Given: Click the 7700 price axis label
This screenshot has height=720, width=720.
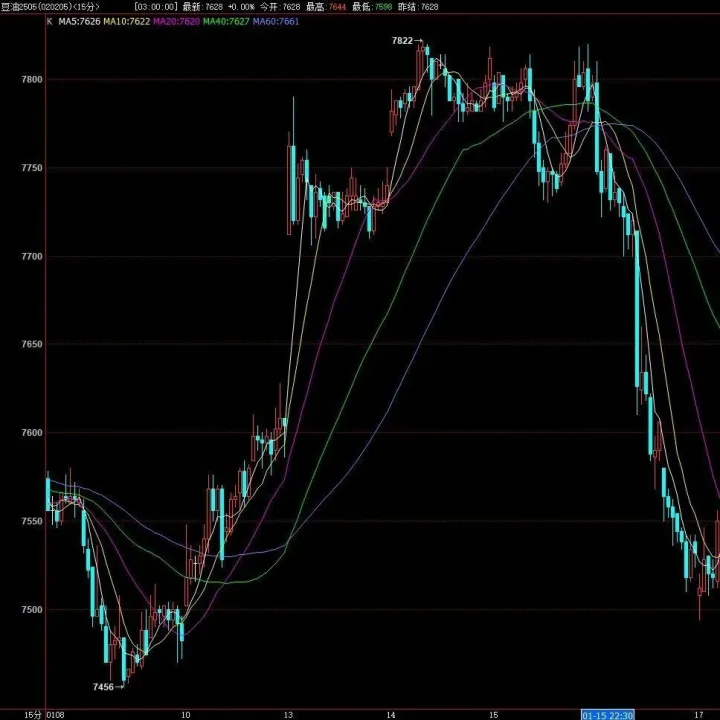Looking at the screenshot, I should click(x=32, y=257).
